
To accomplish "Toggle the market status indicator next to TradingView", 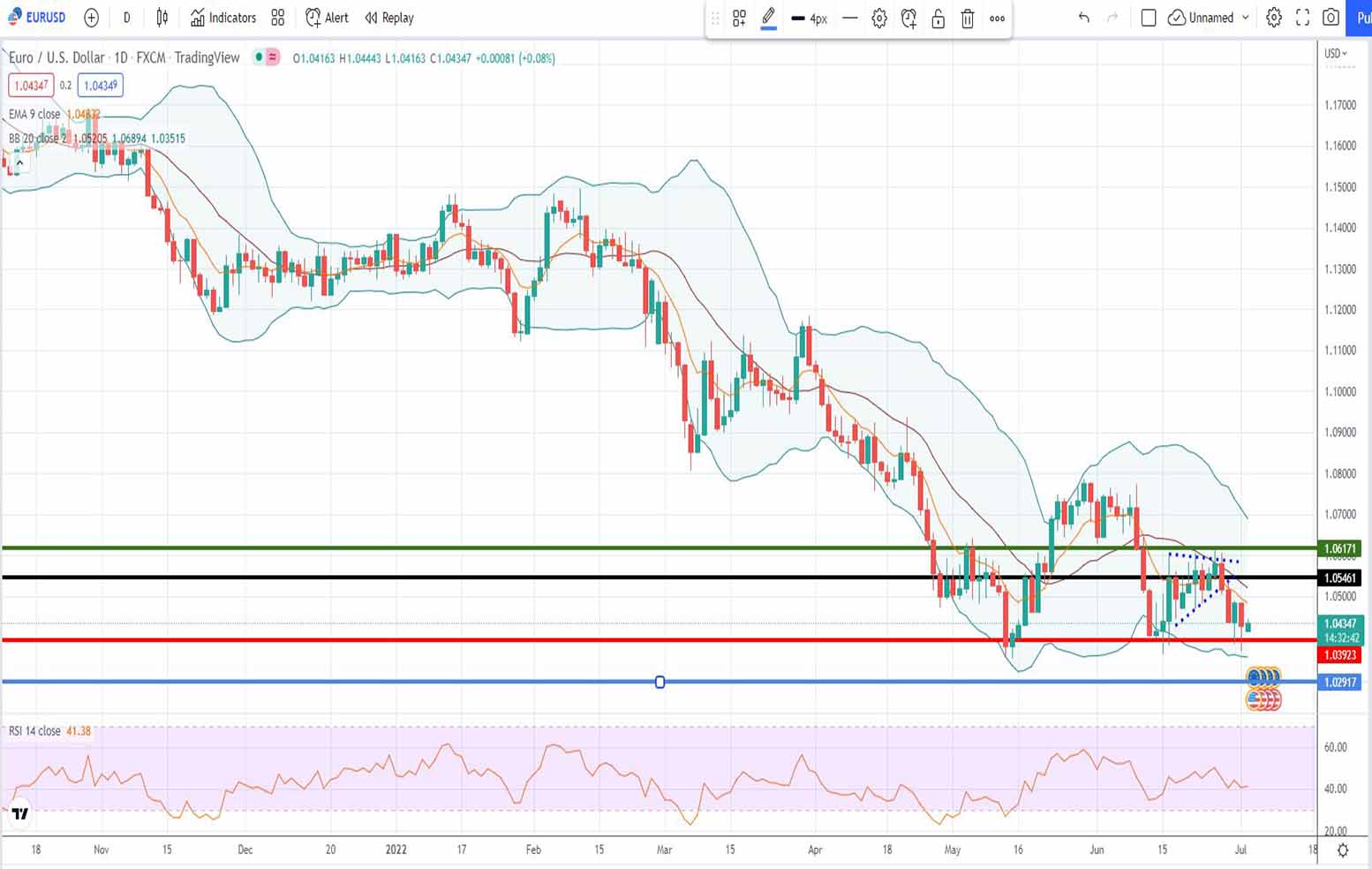I will point(266,57).
